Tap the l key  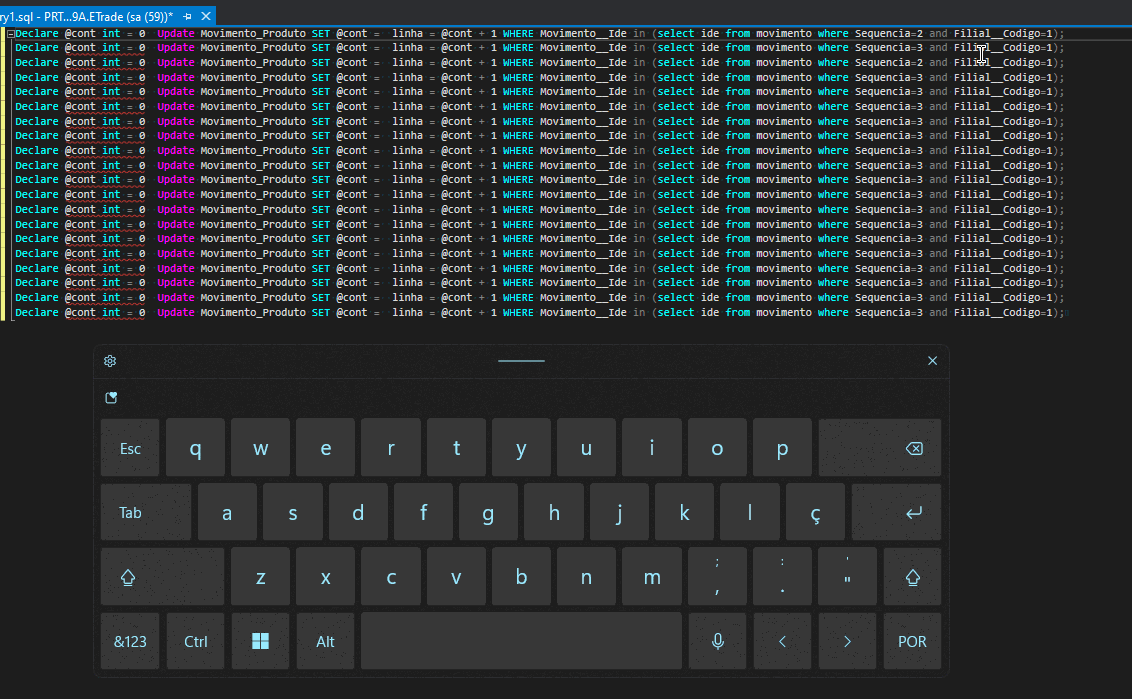tap(750, 513)
